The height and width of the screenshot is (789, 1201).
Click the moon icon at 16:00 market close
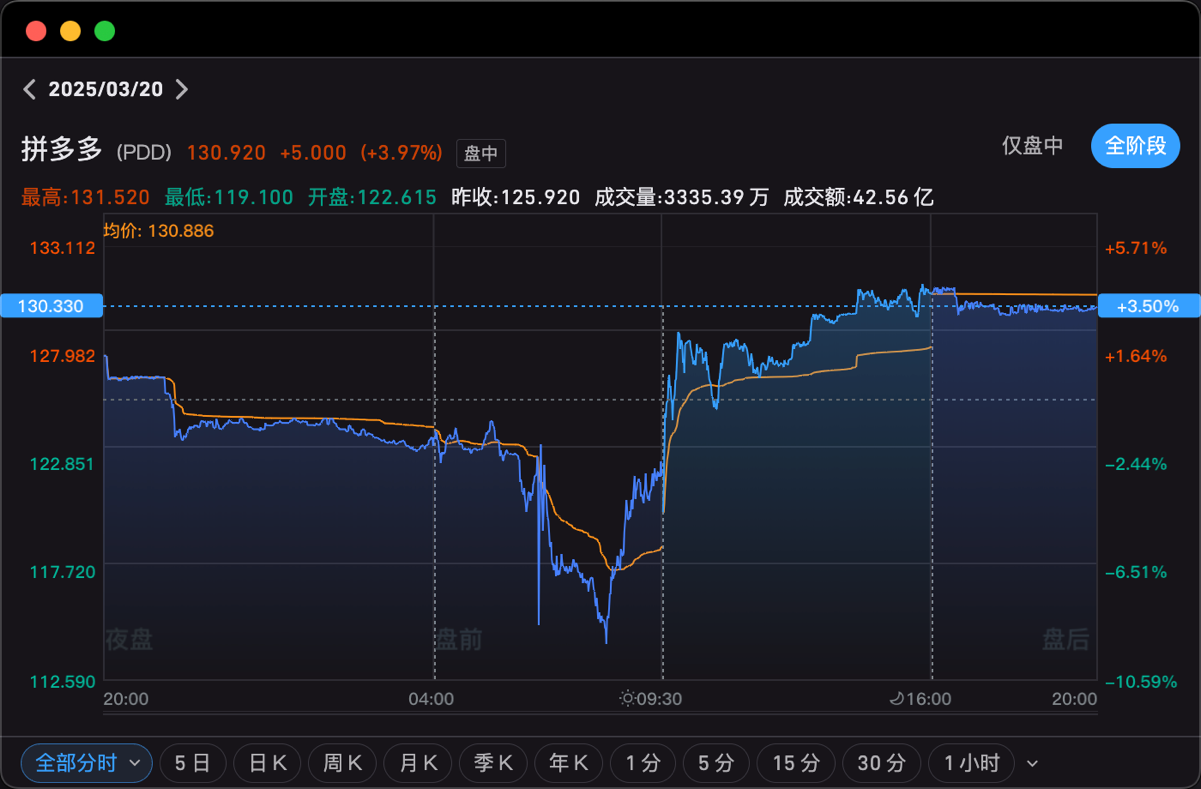(896, 699)
